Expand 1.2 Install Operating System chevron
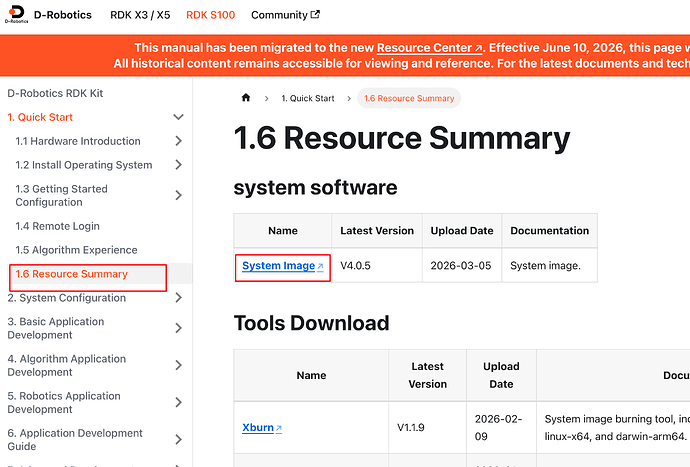 178,165
